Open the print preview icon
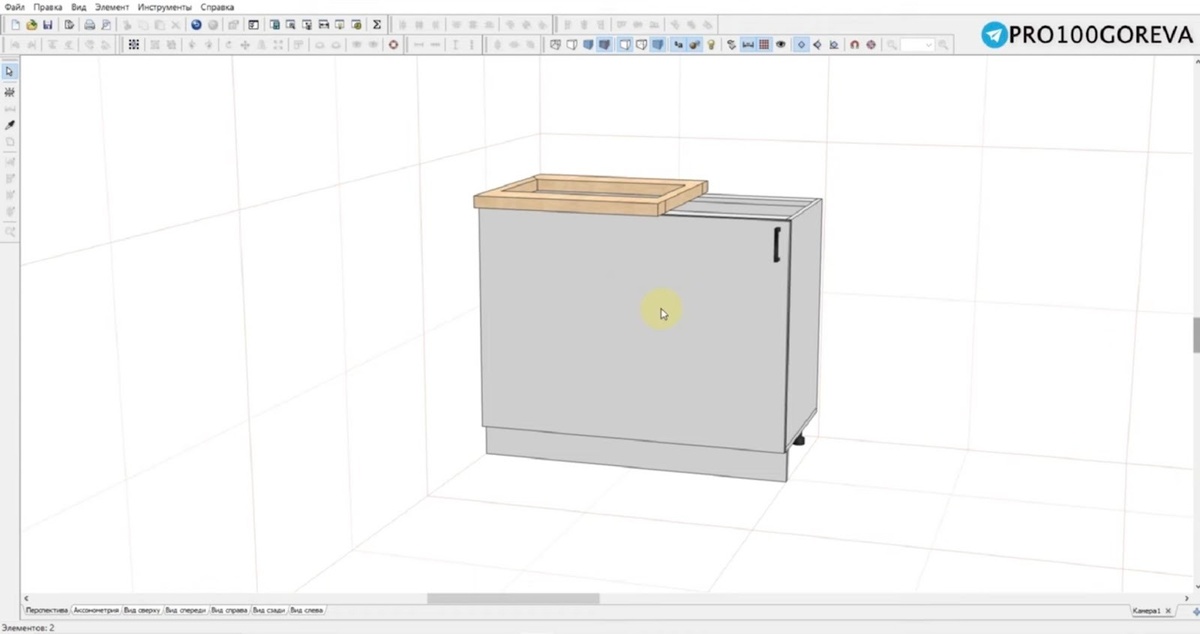1200x634 pixels. (106, 25)
